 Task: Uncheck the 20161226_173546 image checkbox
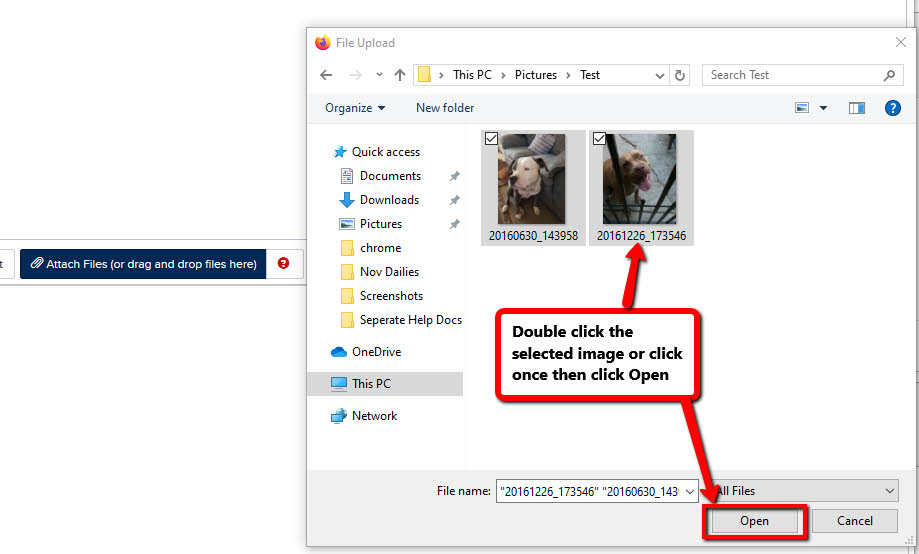pos(599,140)
